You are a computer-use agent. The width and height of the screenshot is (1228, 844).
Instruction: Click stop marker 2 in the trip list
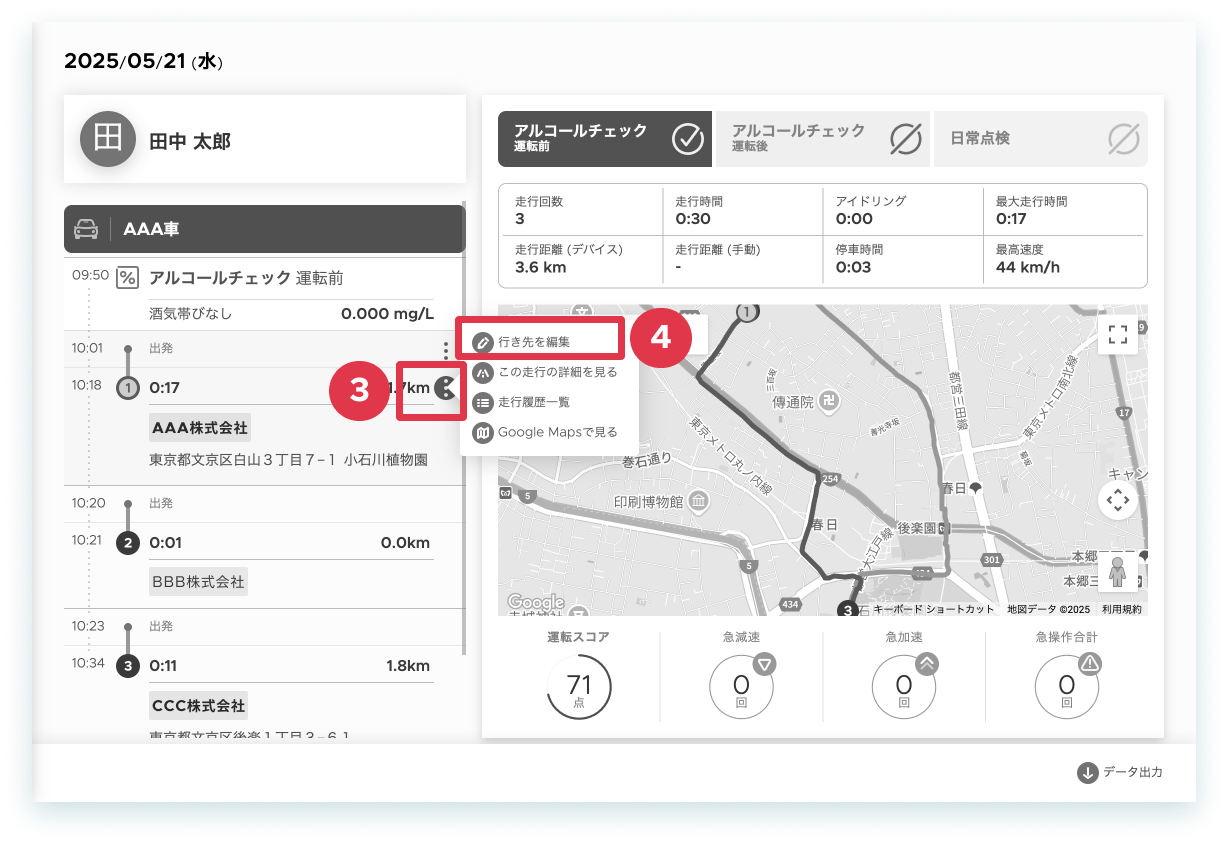[x=127, y=543]
